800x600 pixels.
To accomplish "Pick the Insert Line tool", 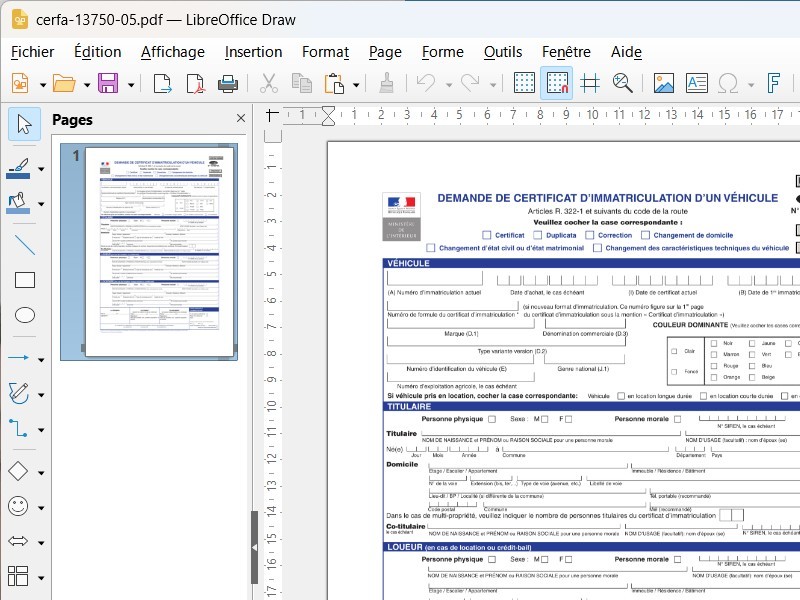I will (x=24, y=244).
